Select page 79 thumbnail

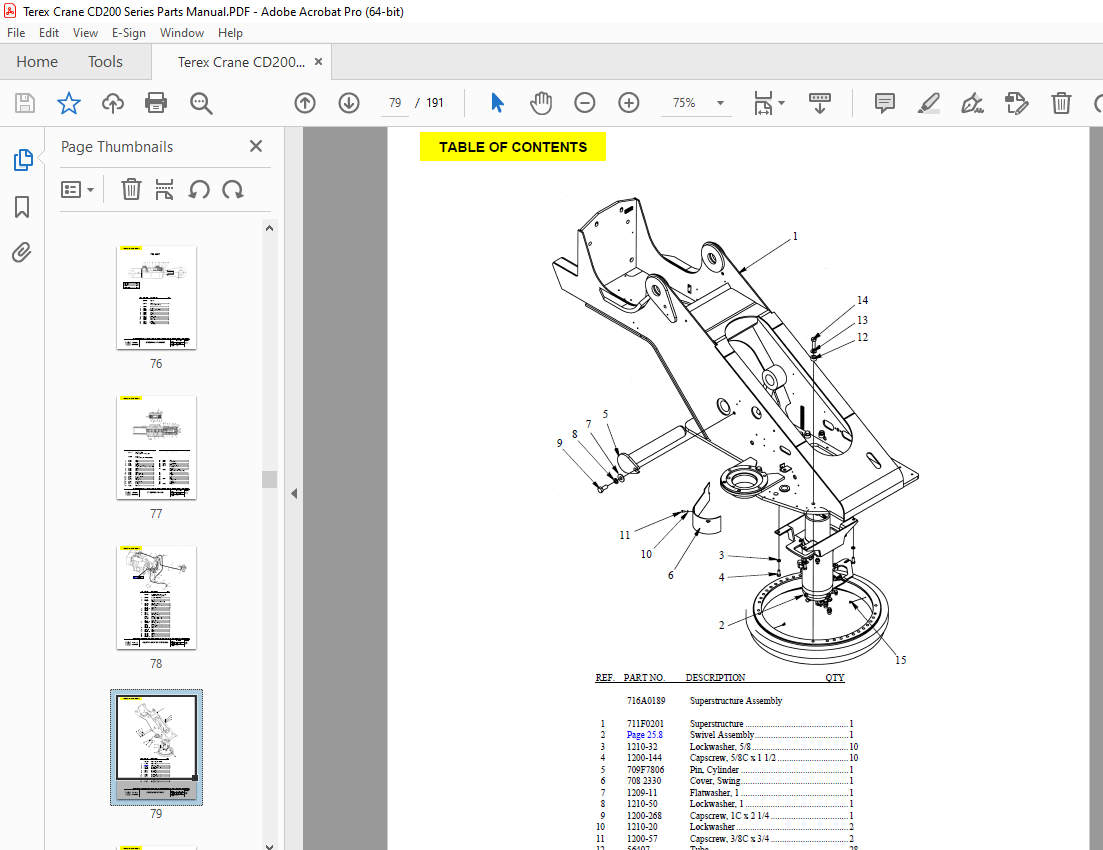(156, 747)
